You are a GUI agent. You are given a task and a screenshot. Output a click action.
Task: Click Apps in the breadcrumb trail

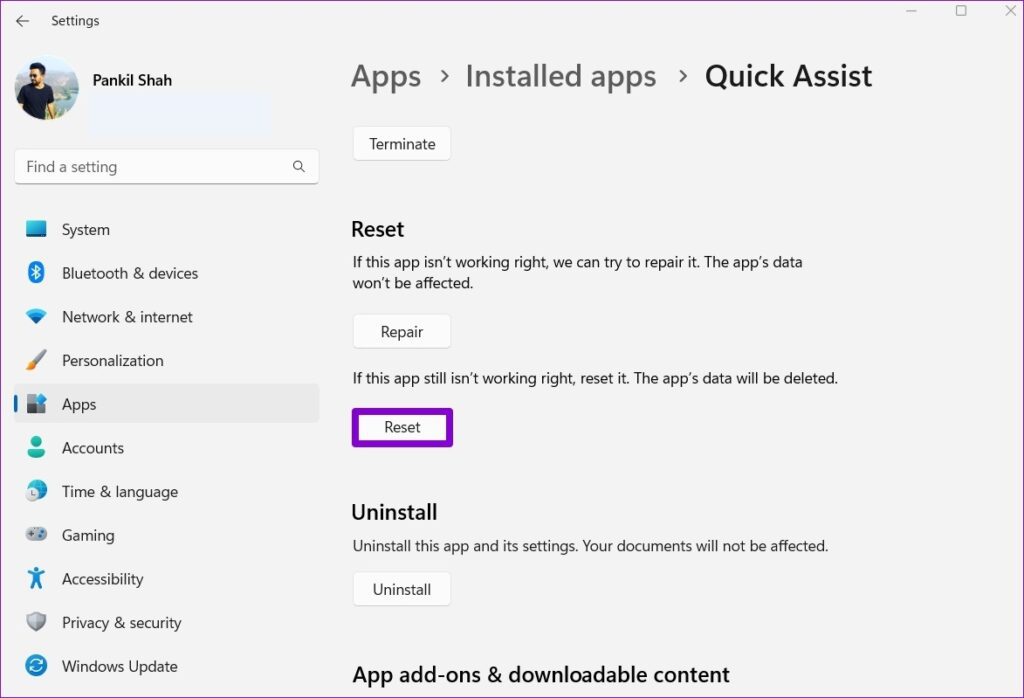(386, 76)
